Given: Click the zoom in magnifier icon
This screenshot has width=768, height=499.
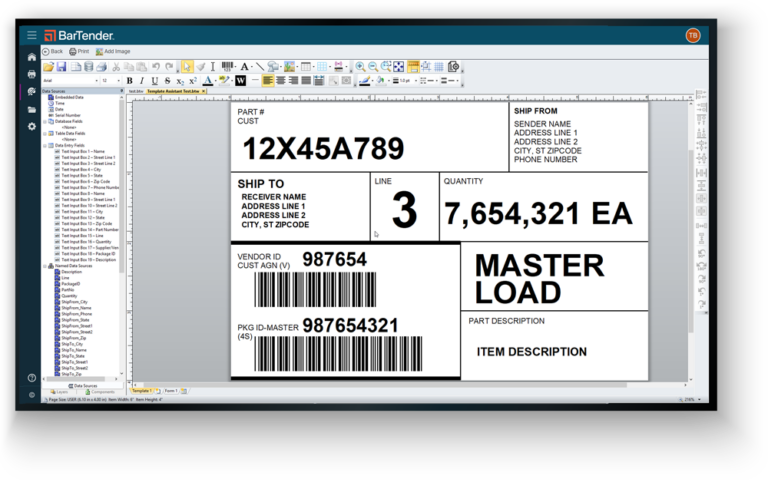Looking at the screenshot, I should coord(360,66).
